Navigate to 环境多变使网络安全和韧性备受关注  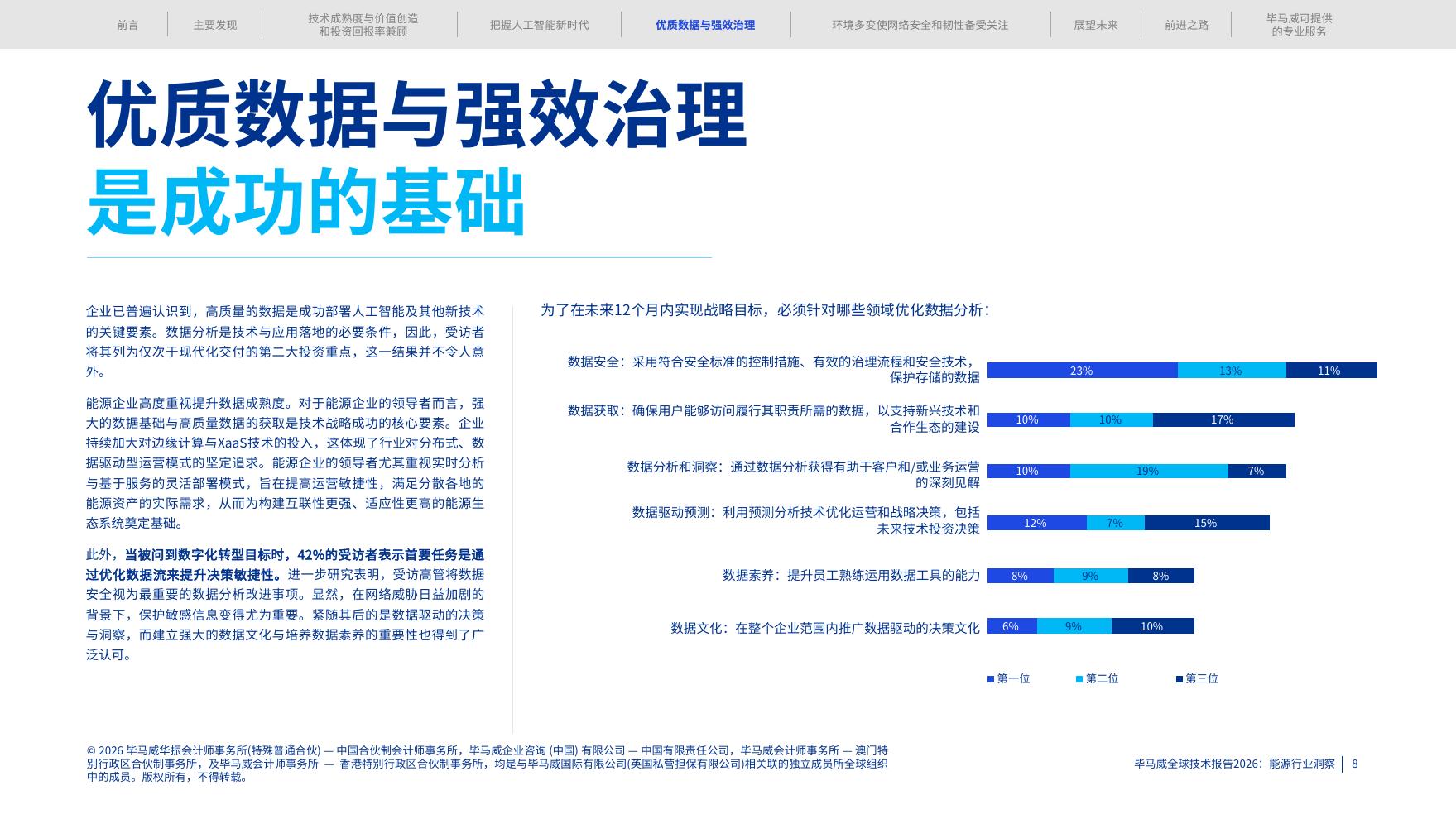coord(919,24)
